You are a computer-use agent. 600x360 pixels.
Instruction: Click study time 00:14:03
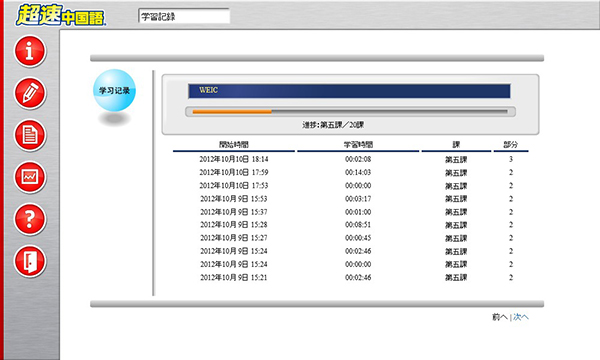(x=358, y=173)
